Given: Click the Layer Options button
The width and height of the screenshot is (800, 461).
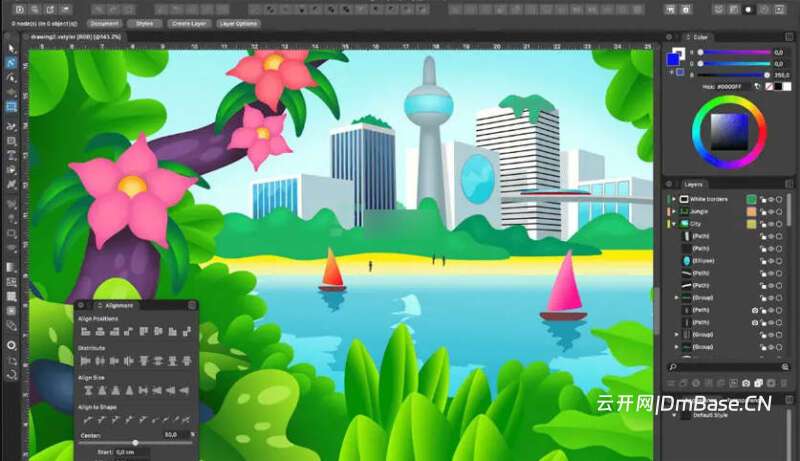Looking at the screenshot, I should tap(238, 23).
